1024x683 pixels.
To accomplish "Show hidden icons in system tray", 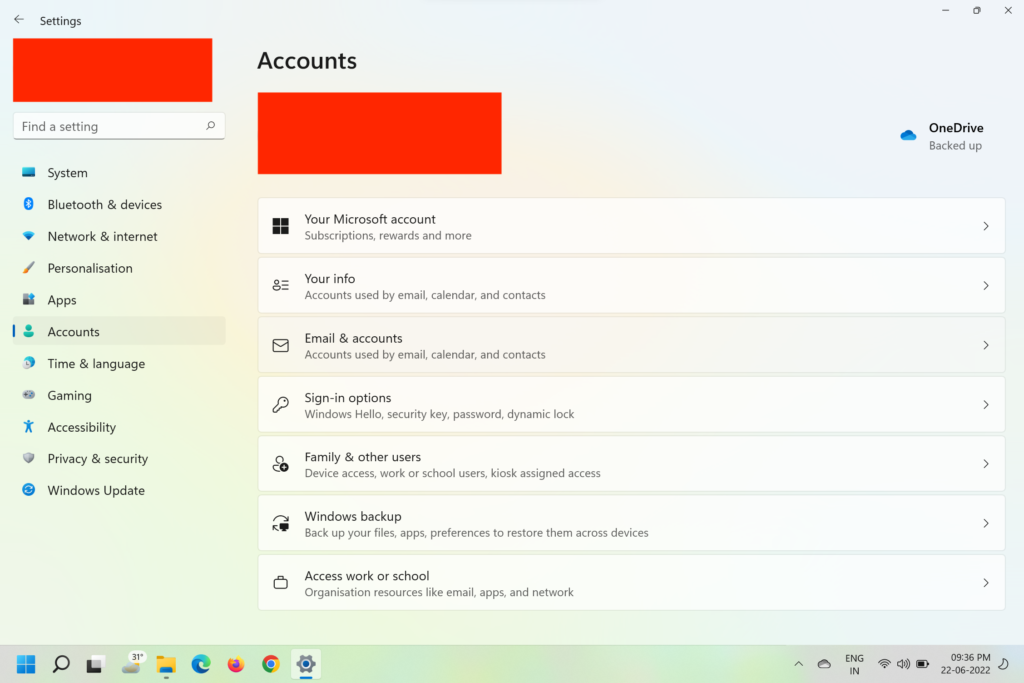I will tap(798, 664).
